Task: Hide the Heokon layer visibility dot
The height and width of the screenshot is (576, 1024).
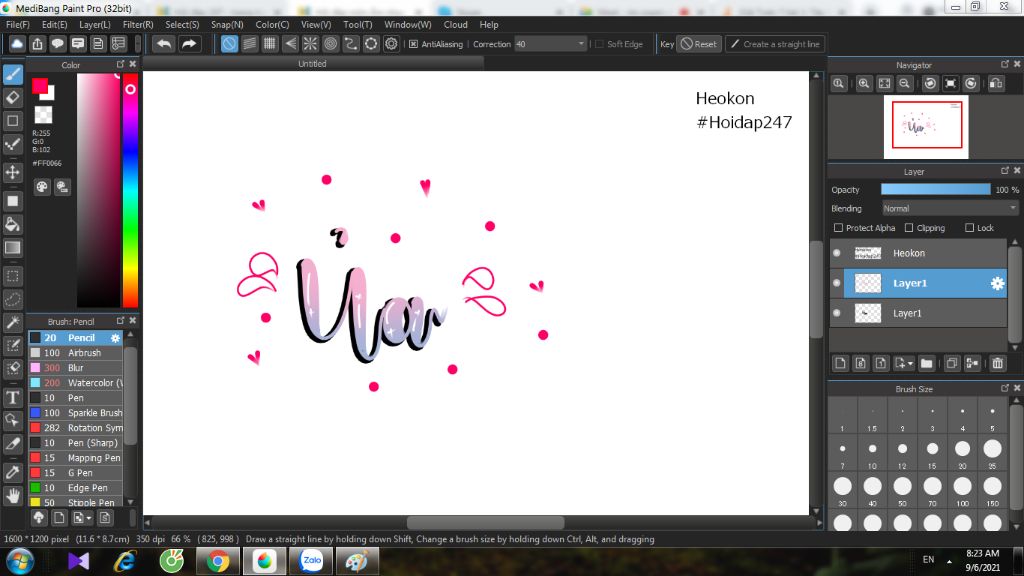Action: coord(837,253)
